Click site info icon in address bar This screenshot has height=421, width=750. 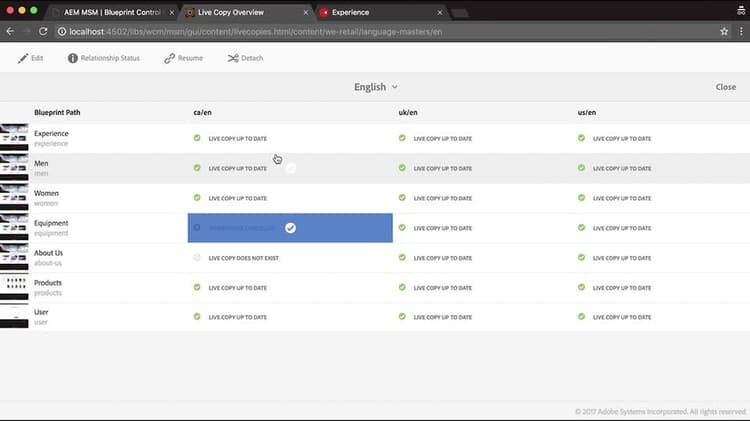coord(62,32)
